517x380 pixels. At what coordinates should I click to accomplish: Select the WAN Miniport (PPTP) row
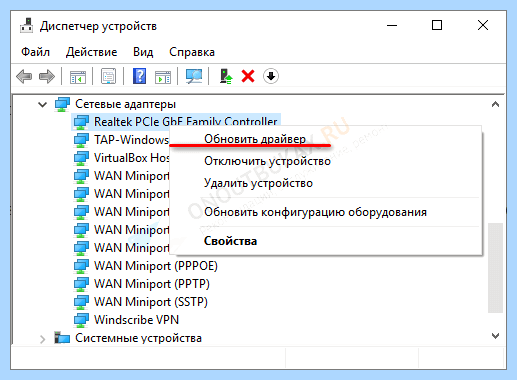[x=152, y=284]
